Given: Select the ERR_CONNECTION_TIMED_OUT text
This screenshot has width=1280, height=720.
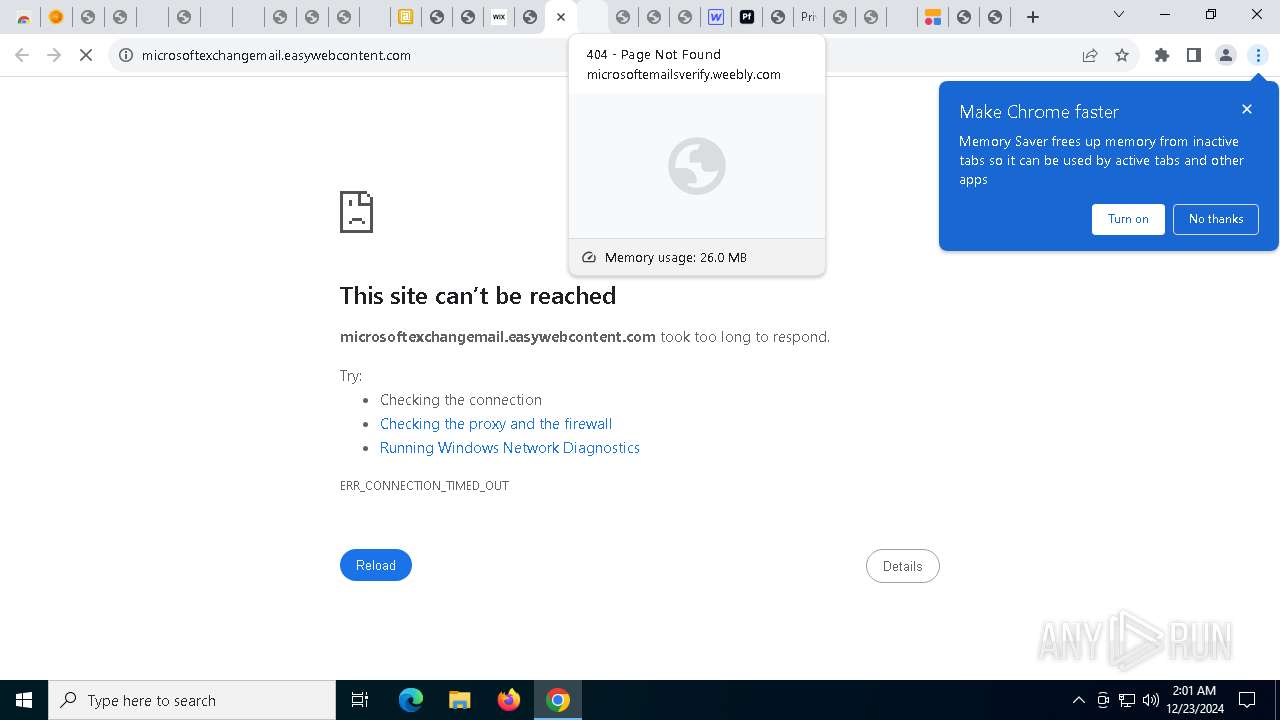Looking at the screenshot, I should coord(424,486).
